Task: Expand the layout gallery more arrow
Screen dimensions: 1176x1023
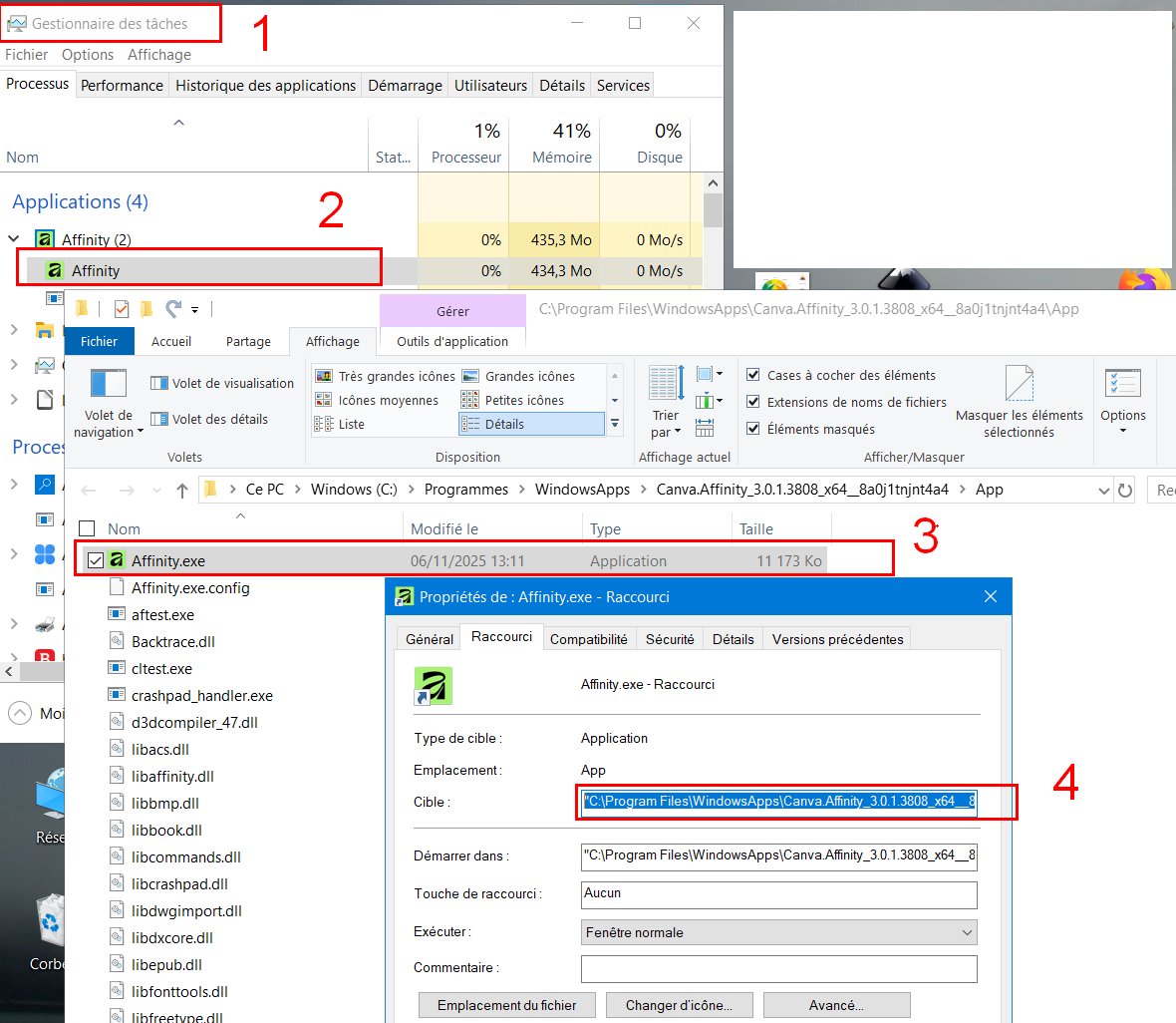Action: click(x=615, y=424)
